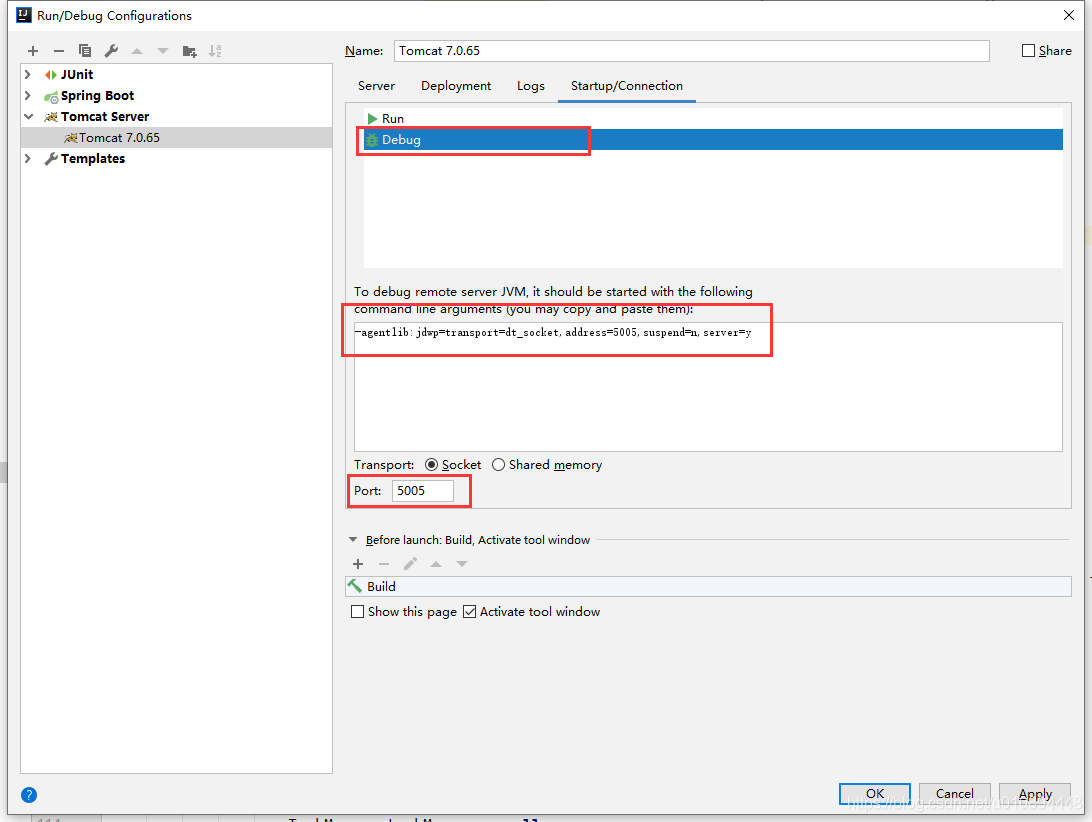Click the Apply button

pos(1035,793)
